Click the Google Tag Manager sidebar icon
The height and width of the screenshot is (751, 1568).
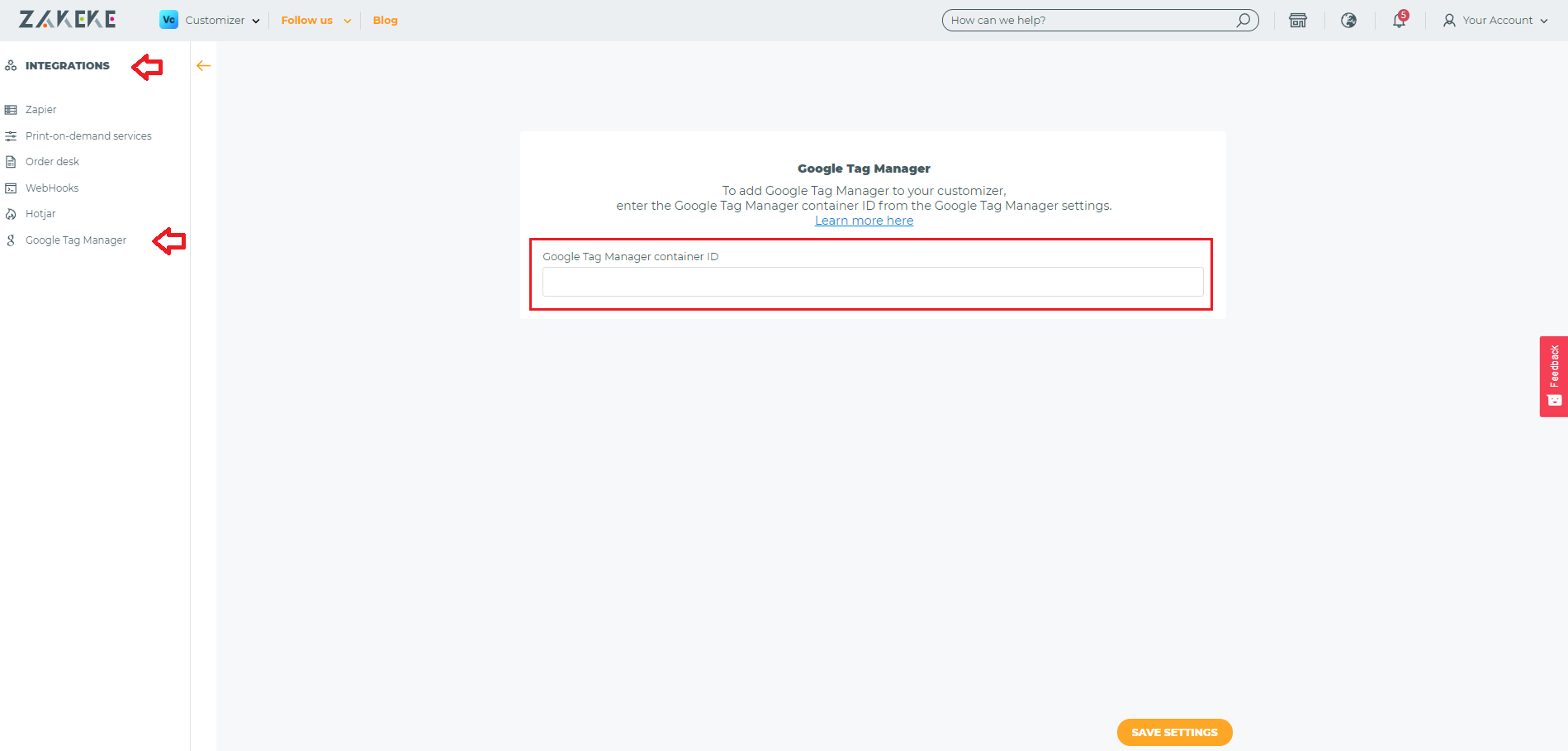pyautogui.click(x=11, y=240)
